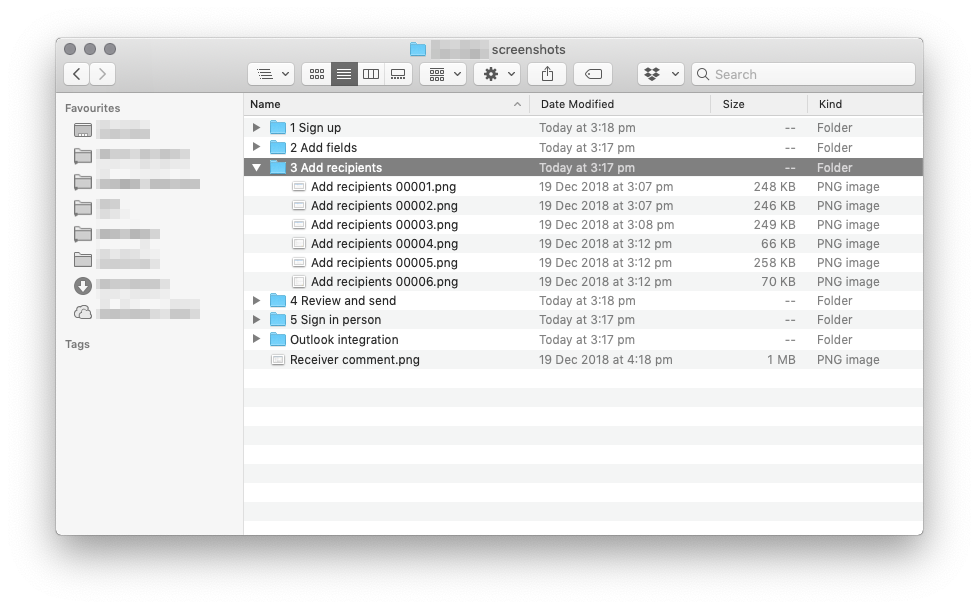The image size is (979, 609).
Task: Click the Favourites sidebar heading
Action: pyautogui.click(x=92, y=108)
